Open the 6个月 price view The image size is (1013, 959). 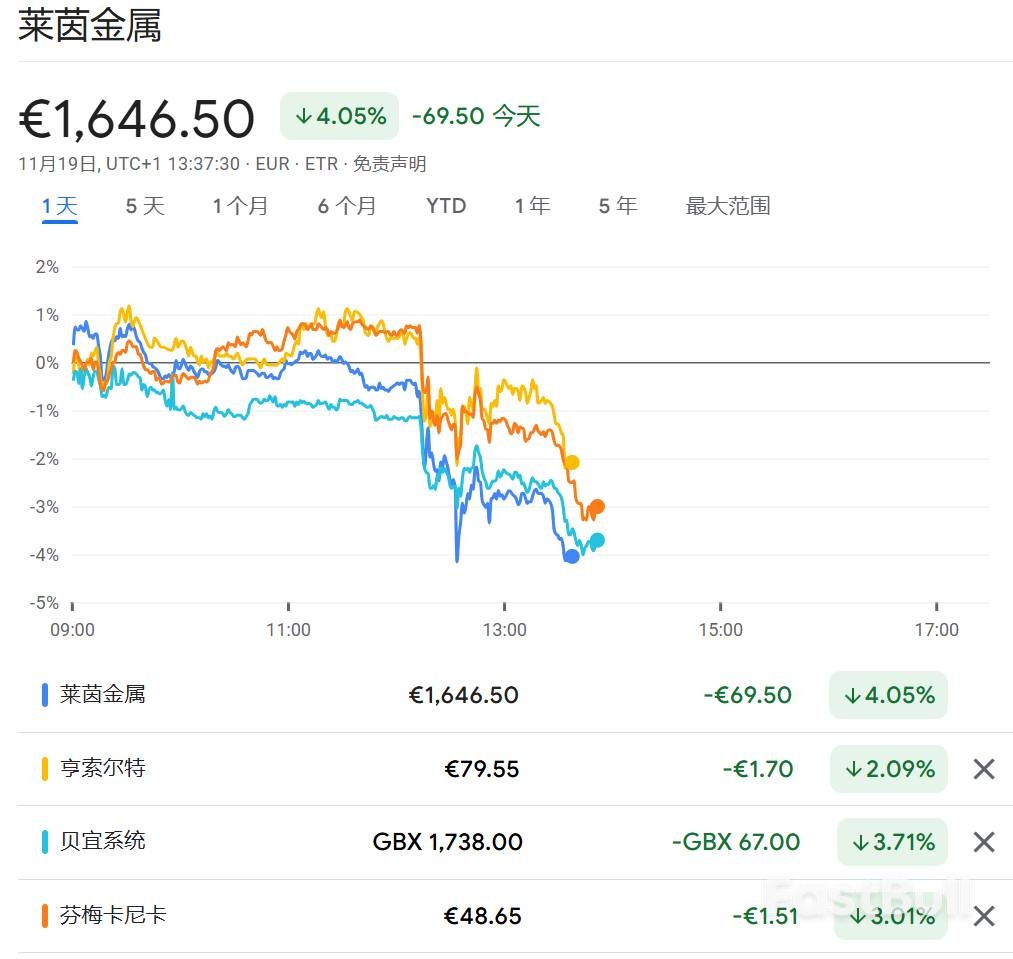click(x=347, y=206)
